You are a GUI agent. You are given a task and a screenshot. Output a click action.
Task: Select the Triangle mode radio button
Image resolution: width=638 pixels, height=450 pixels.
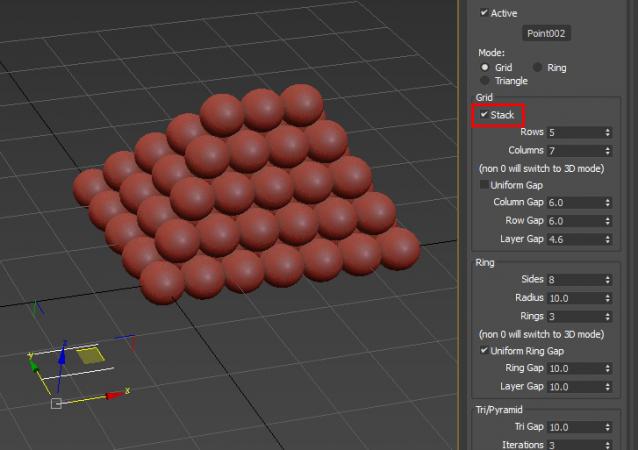[485, 80]
